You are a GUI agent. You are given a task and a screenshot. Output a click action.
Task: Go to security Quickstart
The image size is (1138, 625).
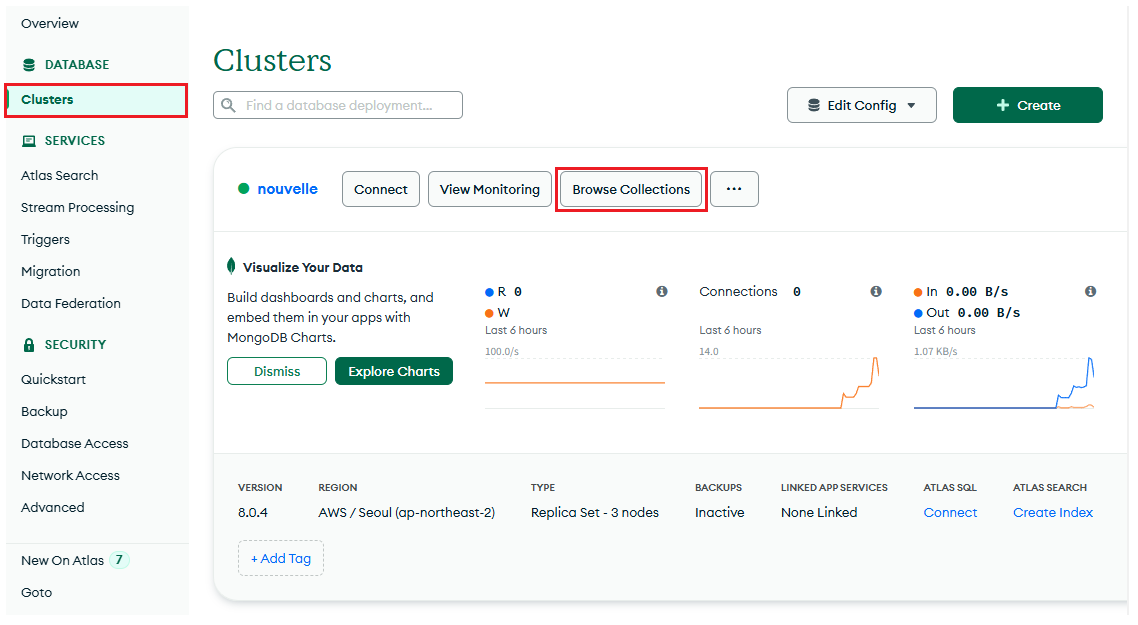(54, 380)
